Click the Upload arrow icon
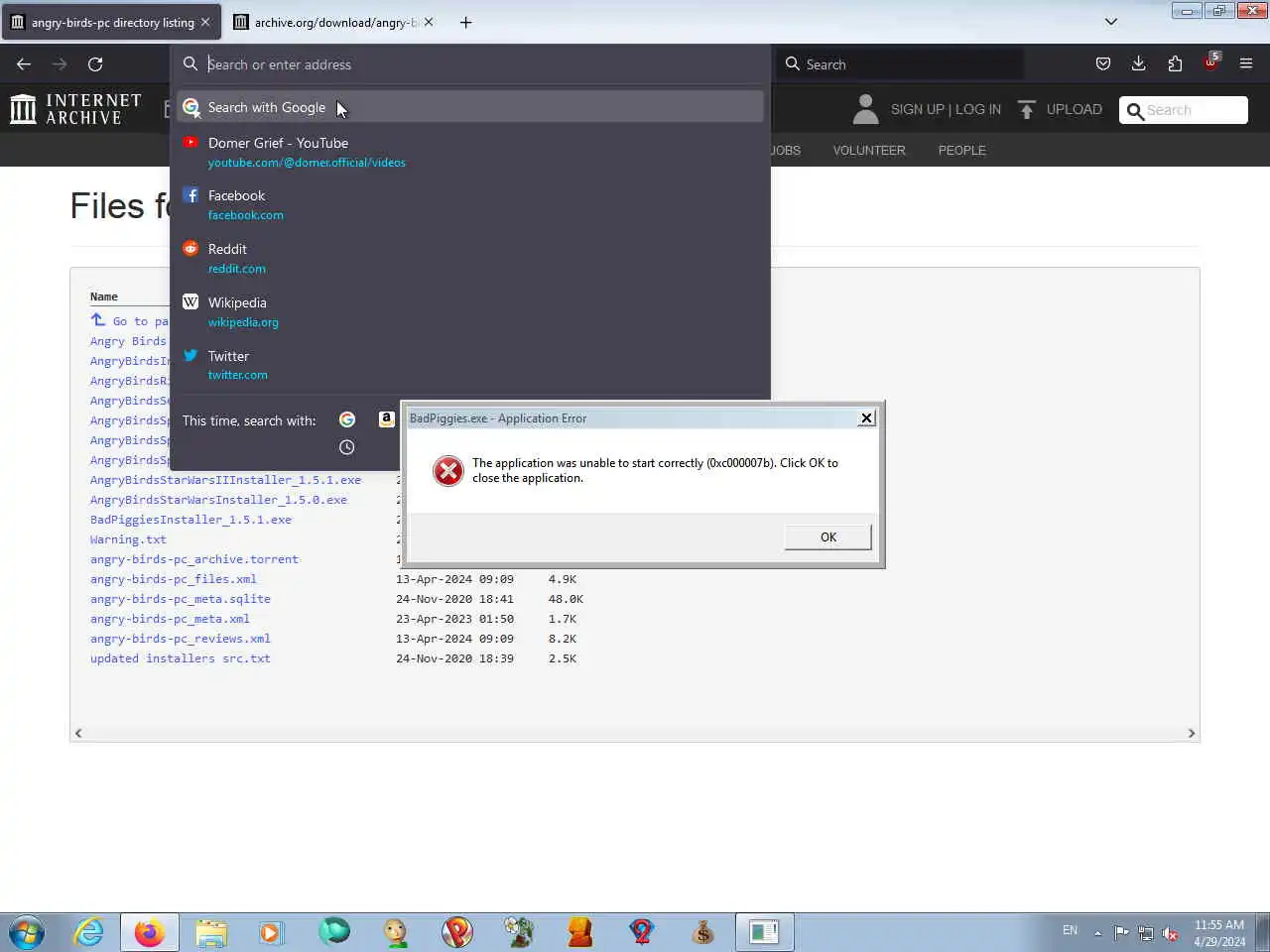This screenshot has width=1270, height=952. 1027,109
